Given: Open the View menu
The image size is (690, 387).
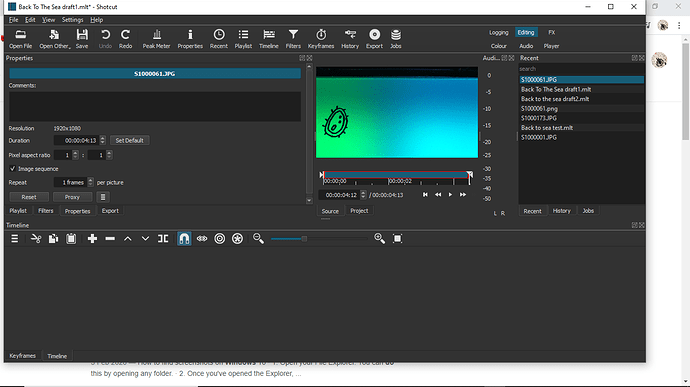Looking at the screenshot, I should [48, 20].
